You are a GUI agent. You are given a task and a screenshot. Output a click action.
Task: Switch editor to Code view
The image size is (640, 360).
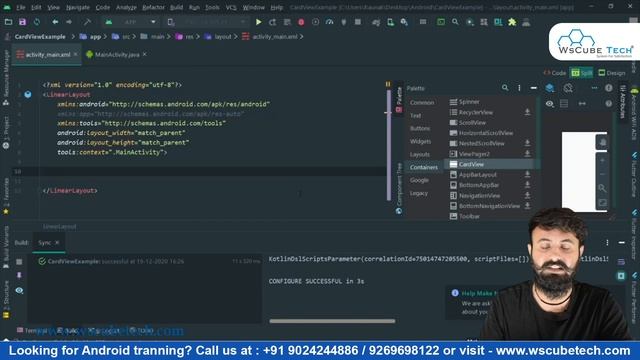point(555,73)
